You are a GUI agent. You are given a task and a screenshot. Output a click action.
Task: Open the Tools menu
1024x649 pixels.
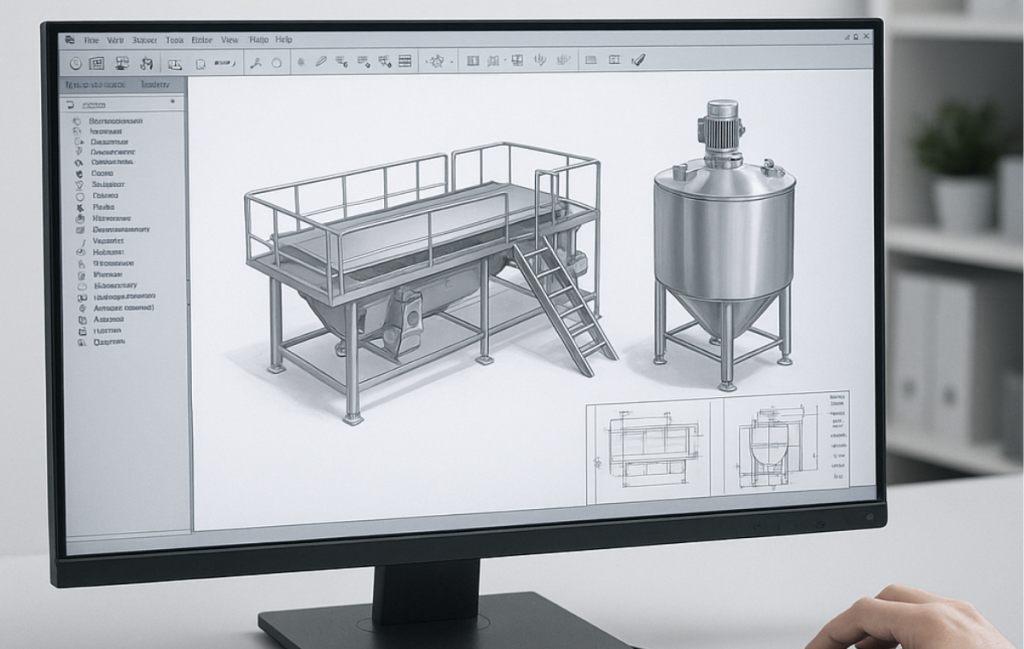click(175, 39)
